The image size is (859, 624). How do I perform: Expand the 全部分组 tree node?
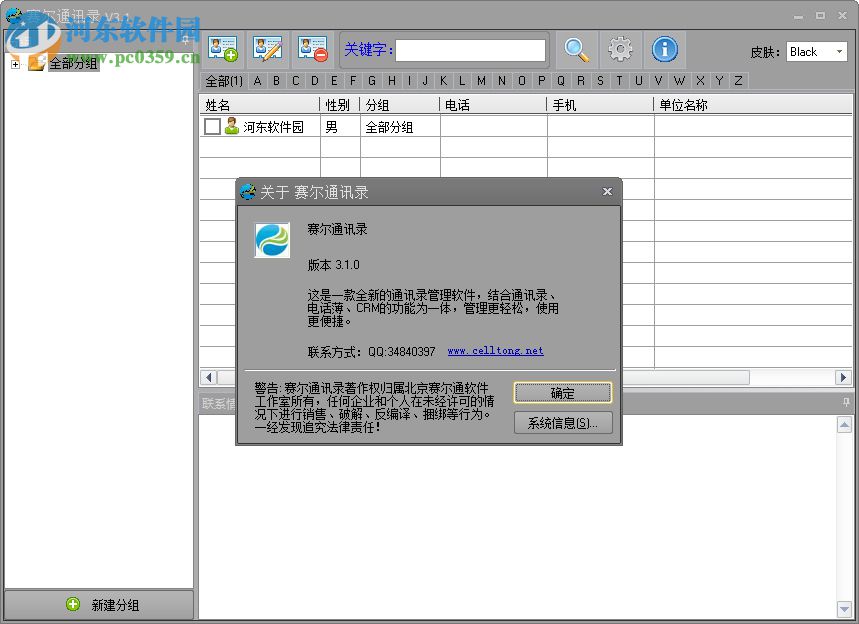pyautogui.click(x=14, y=62)
